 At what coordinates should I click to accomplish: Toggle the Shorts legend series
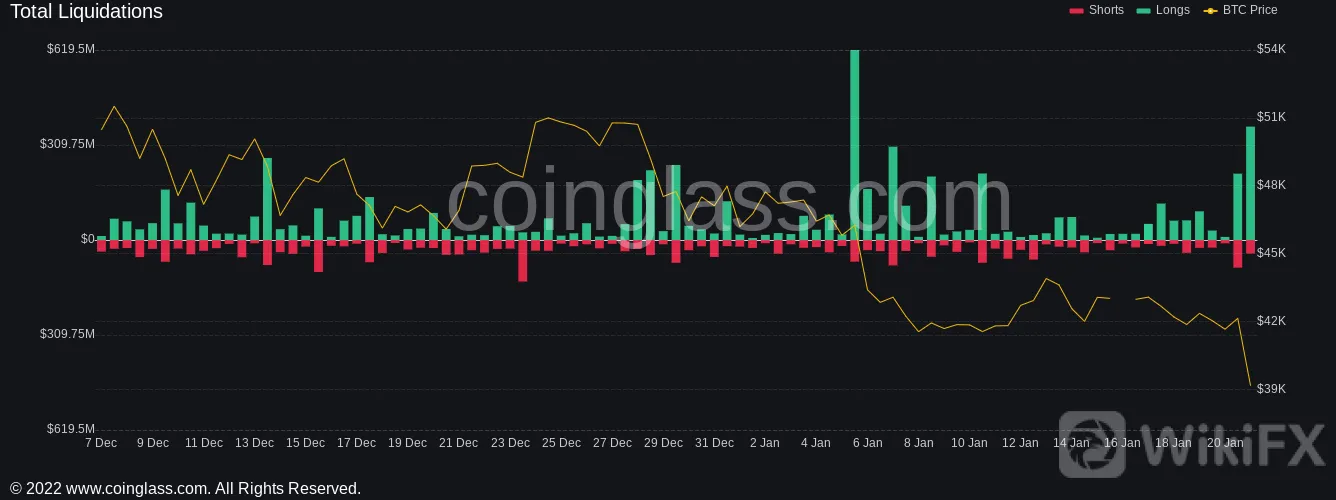click(x=1096, y=10)
